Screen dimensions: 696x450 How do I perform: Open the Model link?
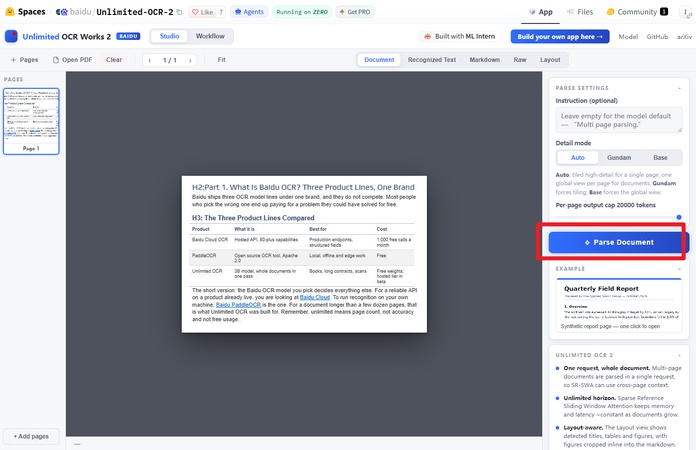tap(628, 37)
